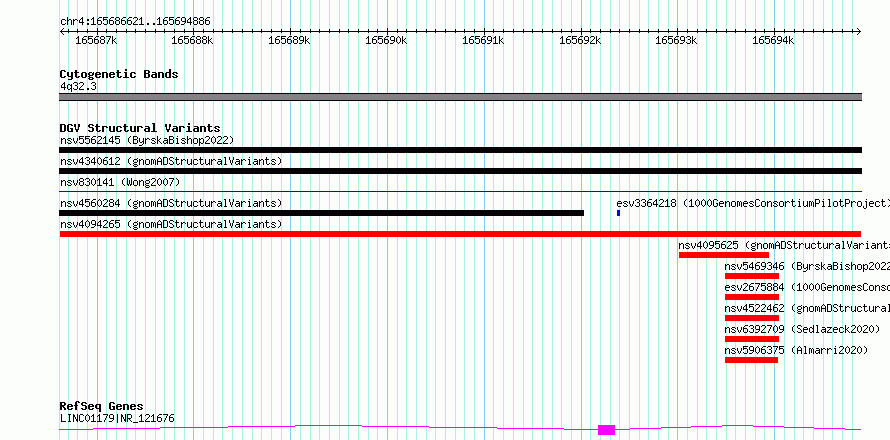Click the left arrowhead of the ruler
The width and height of the screenshot is (890, 440).
(62, 32)
